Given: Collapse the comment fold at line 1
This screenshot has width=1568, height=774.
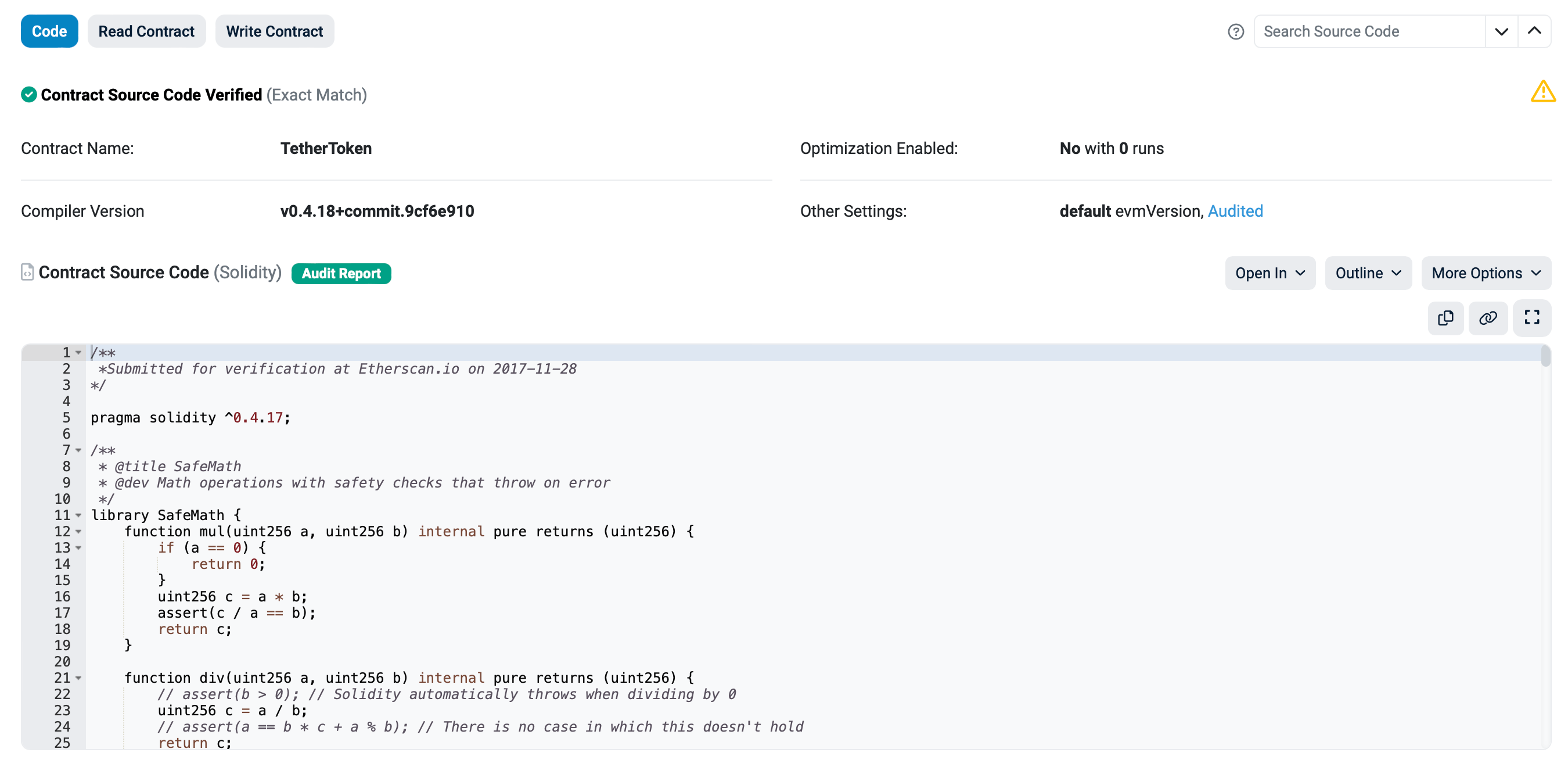Looking at the screenshot, I should [x=78, y=353].
